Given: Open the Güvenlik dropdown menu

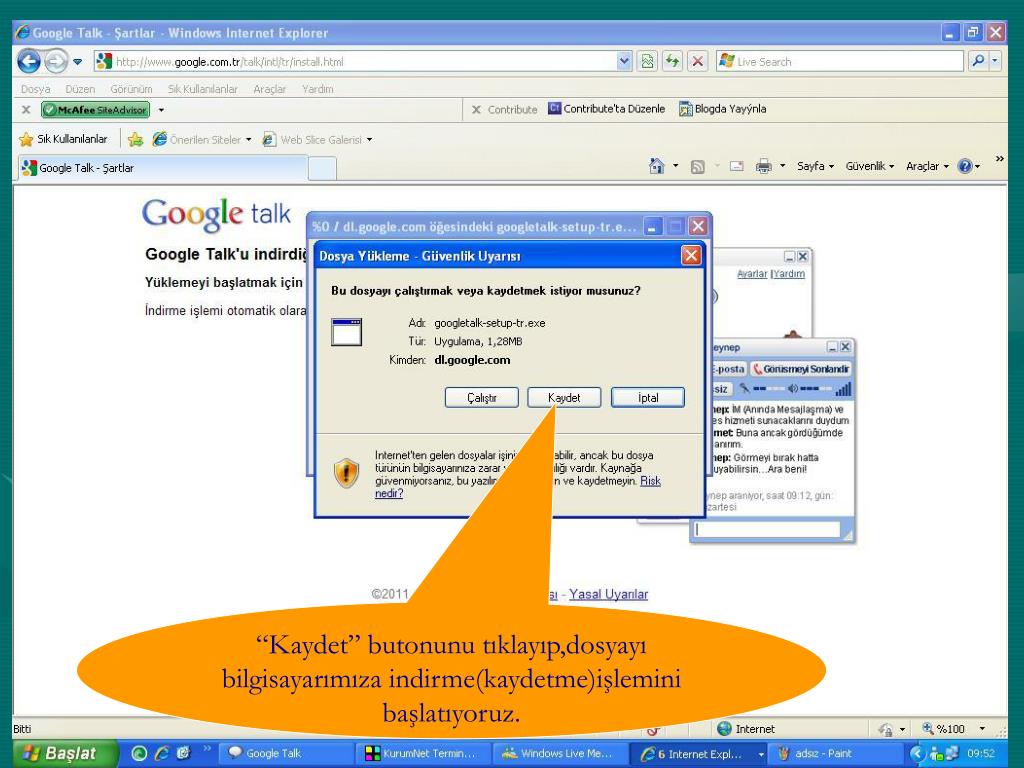Looking at the screenshot, I should point(869,167).
